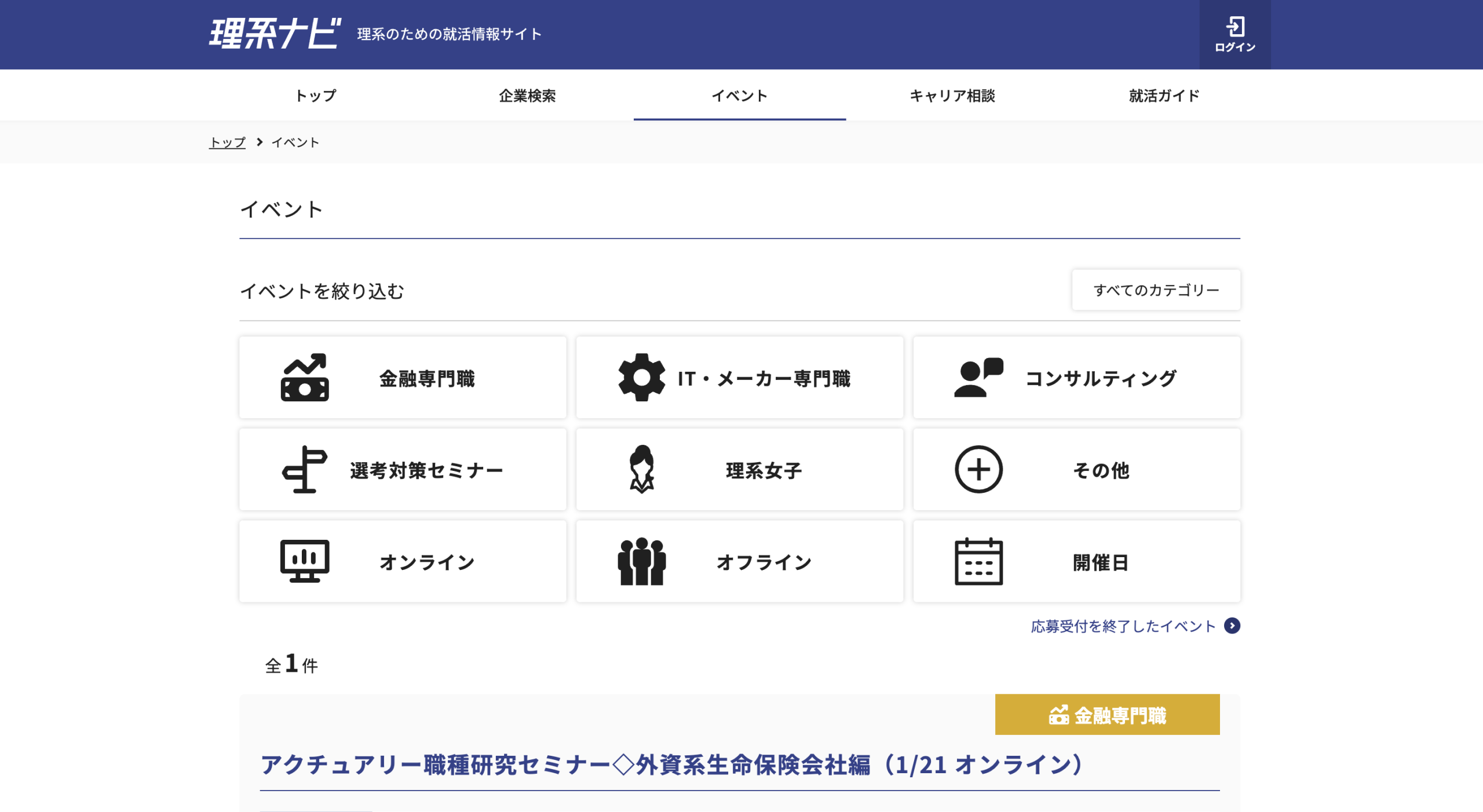Select the トップ navigation tab

click(x=316, y=96)
